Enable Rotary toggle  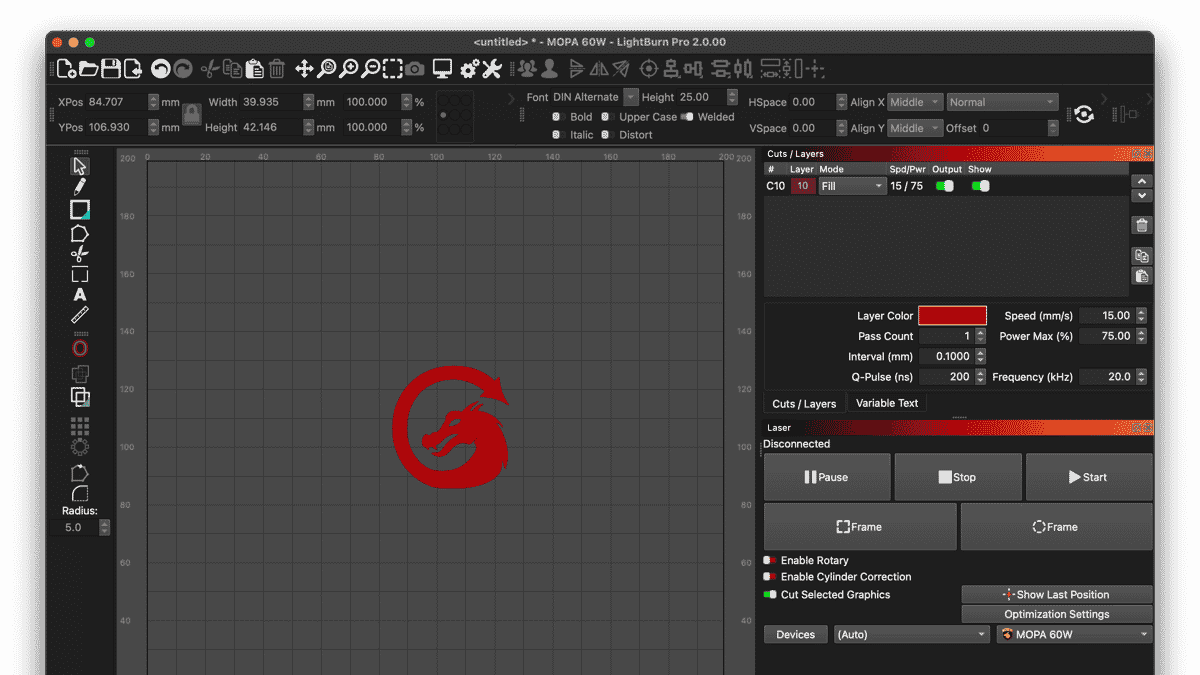770,561
